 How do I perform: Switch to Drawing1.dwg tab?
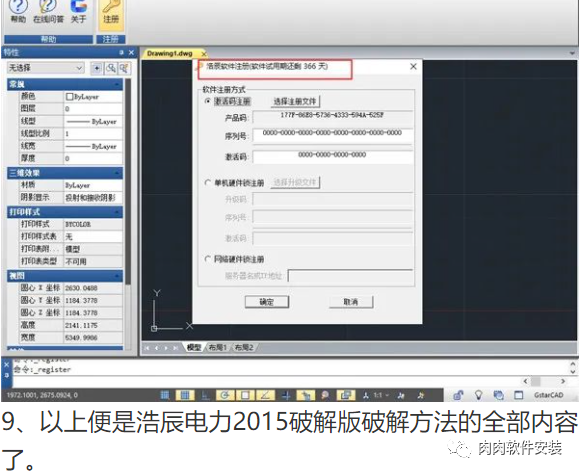(x=170, y=53)
